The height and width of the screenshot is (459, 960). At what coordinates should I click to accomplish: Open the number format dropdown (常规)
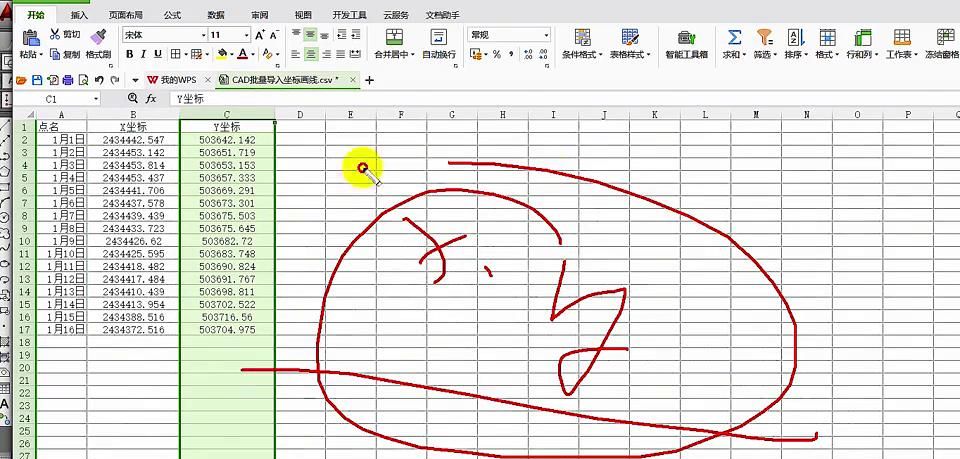point(546,35)
